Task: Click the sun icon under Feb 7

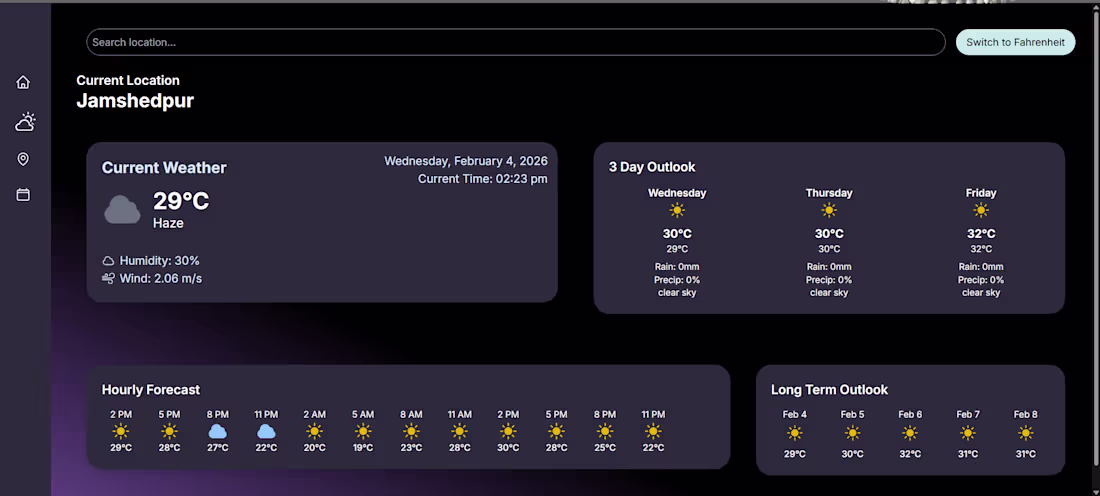Action: point(968,433)
